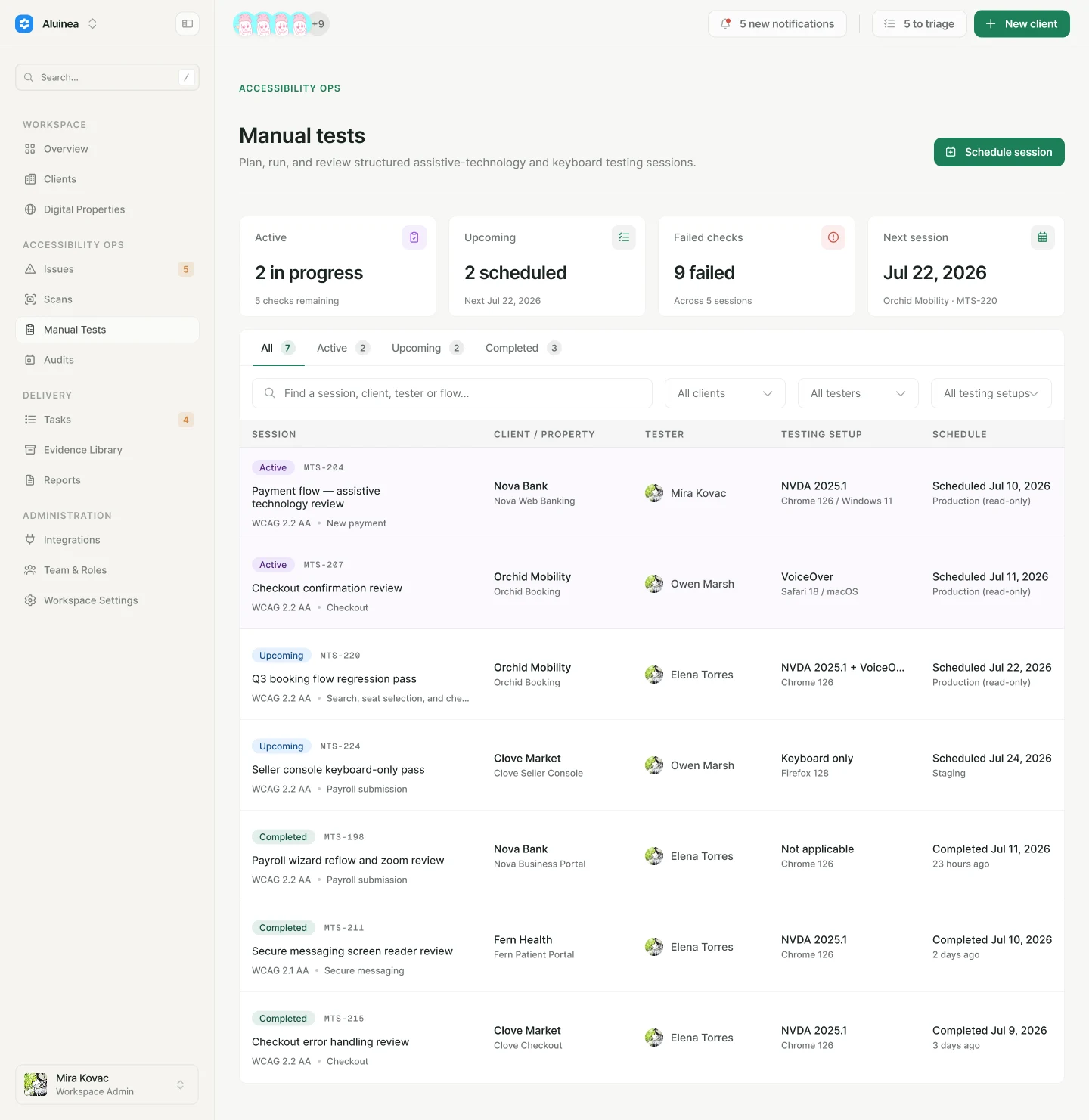
Task: Click the Failed checks alert icon
Action: [833, 237]
